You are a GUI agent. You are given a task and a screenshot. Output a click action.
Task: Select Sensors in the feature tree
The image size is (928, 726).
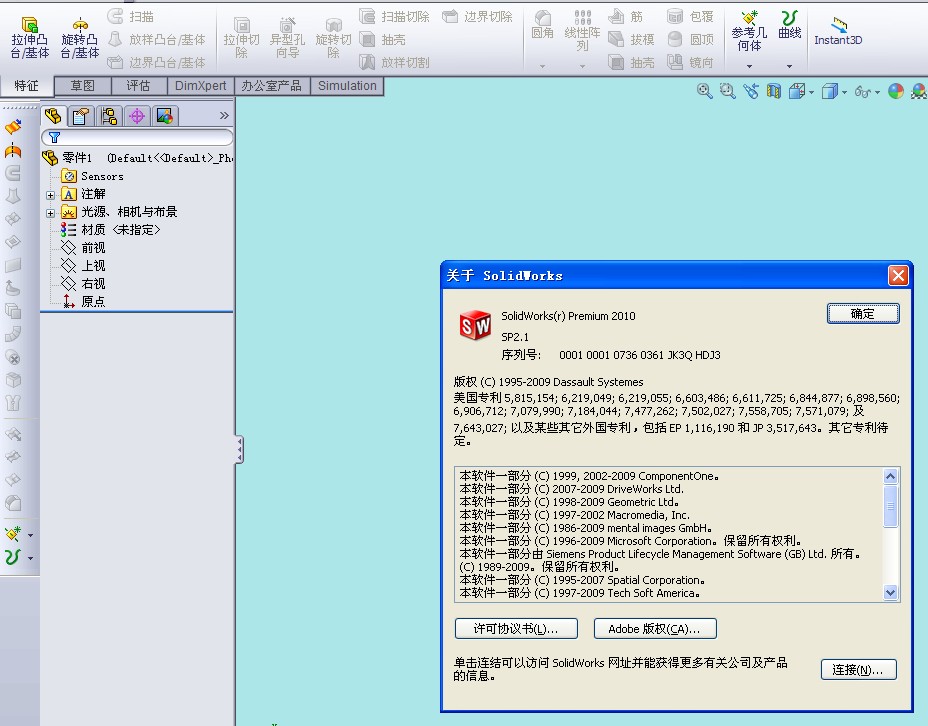[92, 176]
